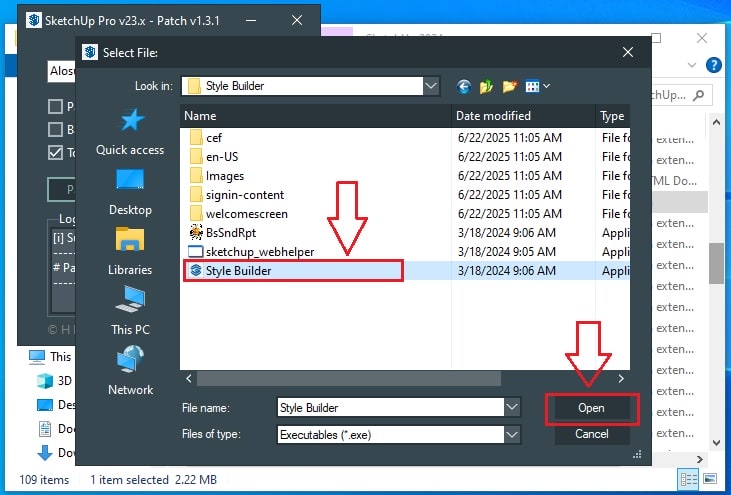Toggle the second unchecked checkbox in Patch window
This screenshot has width=731, height=495.
(x=55, y=129)
